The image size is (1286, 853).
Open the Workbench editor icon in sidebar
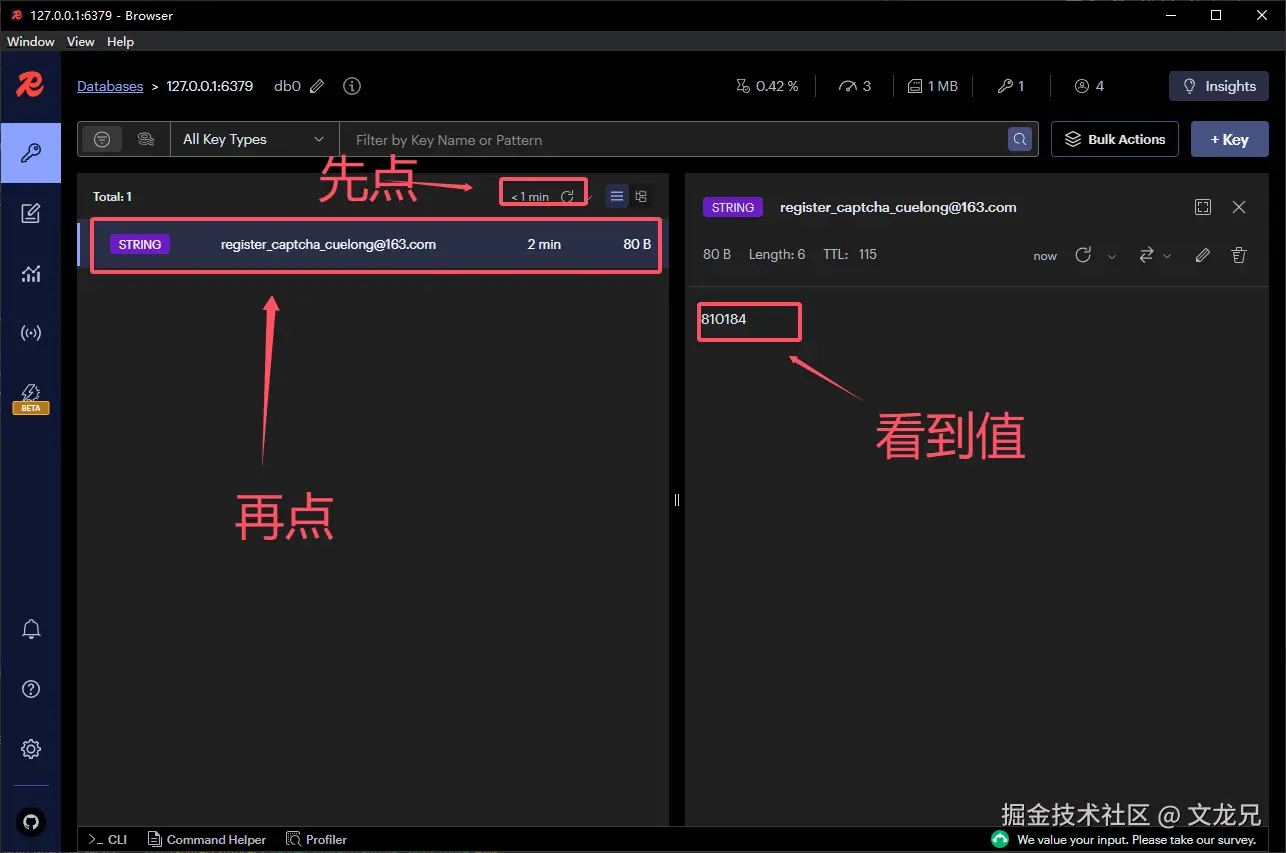(30, 213)
